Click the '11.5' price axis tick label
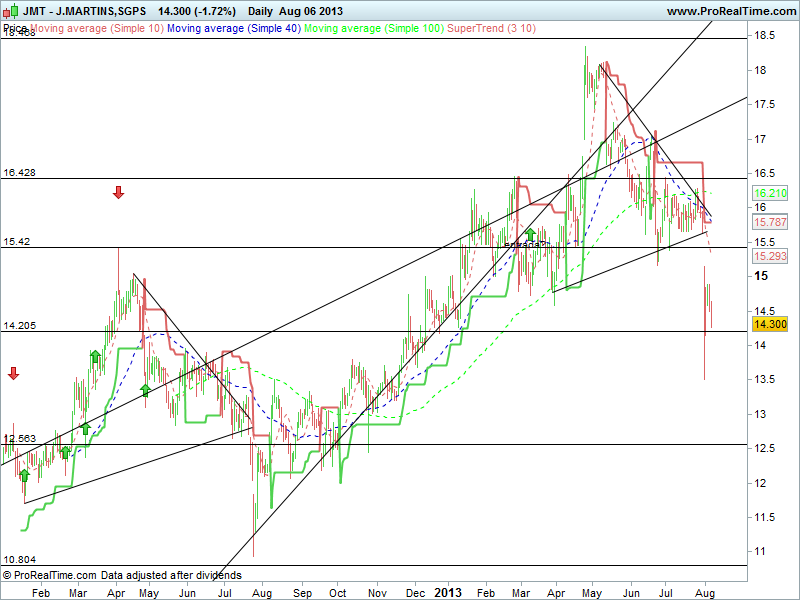Viewport: 800px width, 600px height. click(x=764, y=517)
